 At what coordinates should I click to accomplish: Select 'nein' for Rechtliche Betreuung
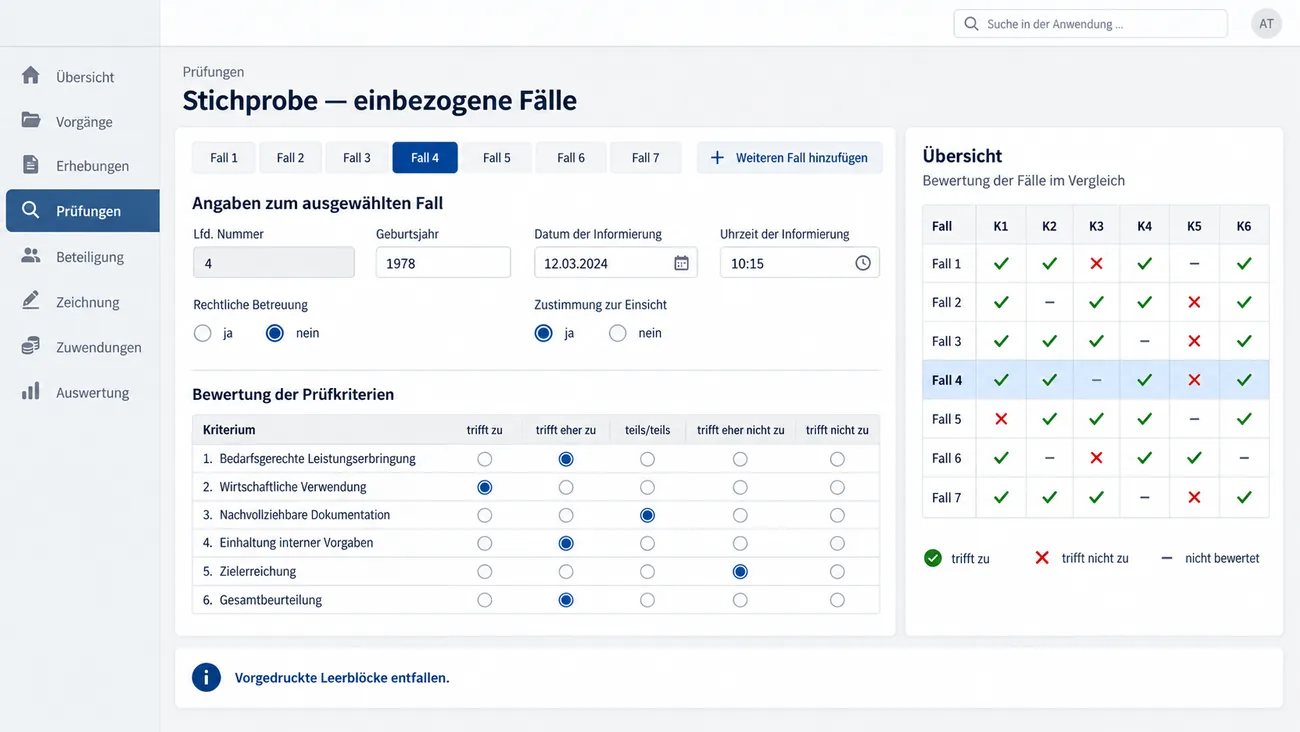pos(275,333)
